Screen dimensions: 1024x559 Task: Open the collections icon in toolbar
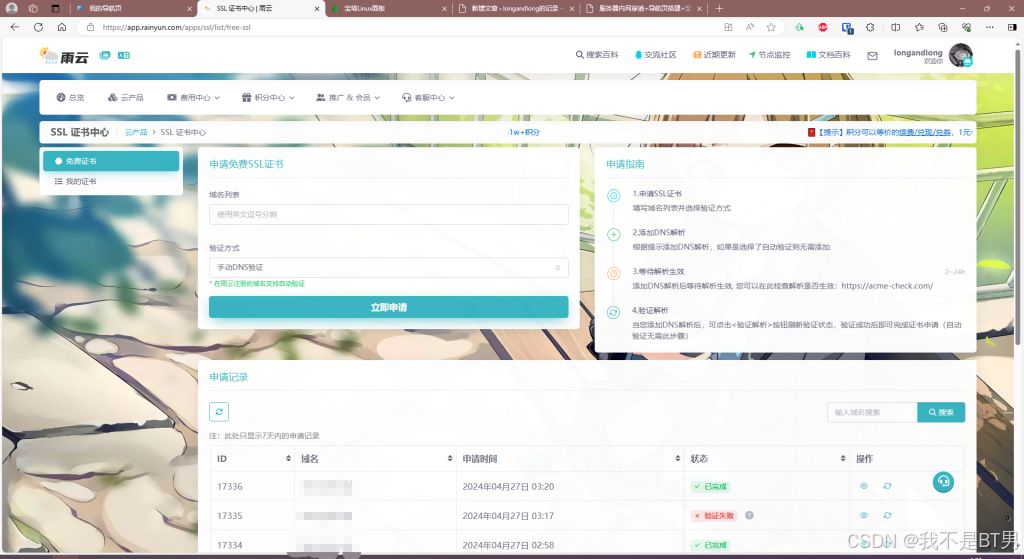coord(942,27)
